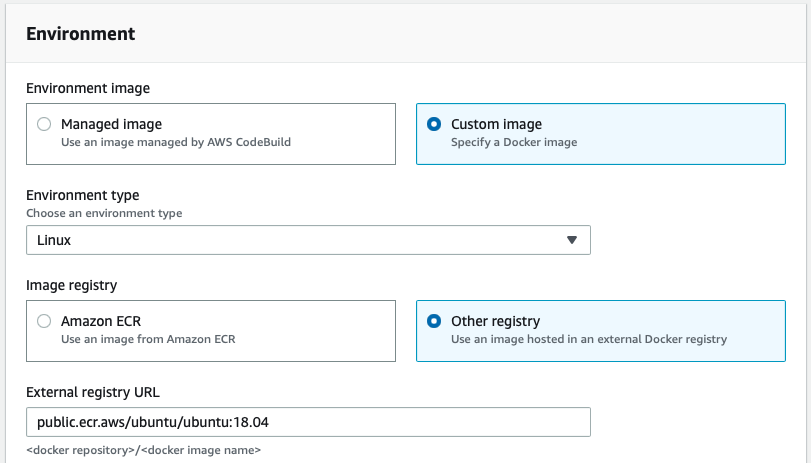
Task: Click 'Use an image from Amazon ECR' description
Action: [x=148, y=339]
